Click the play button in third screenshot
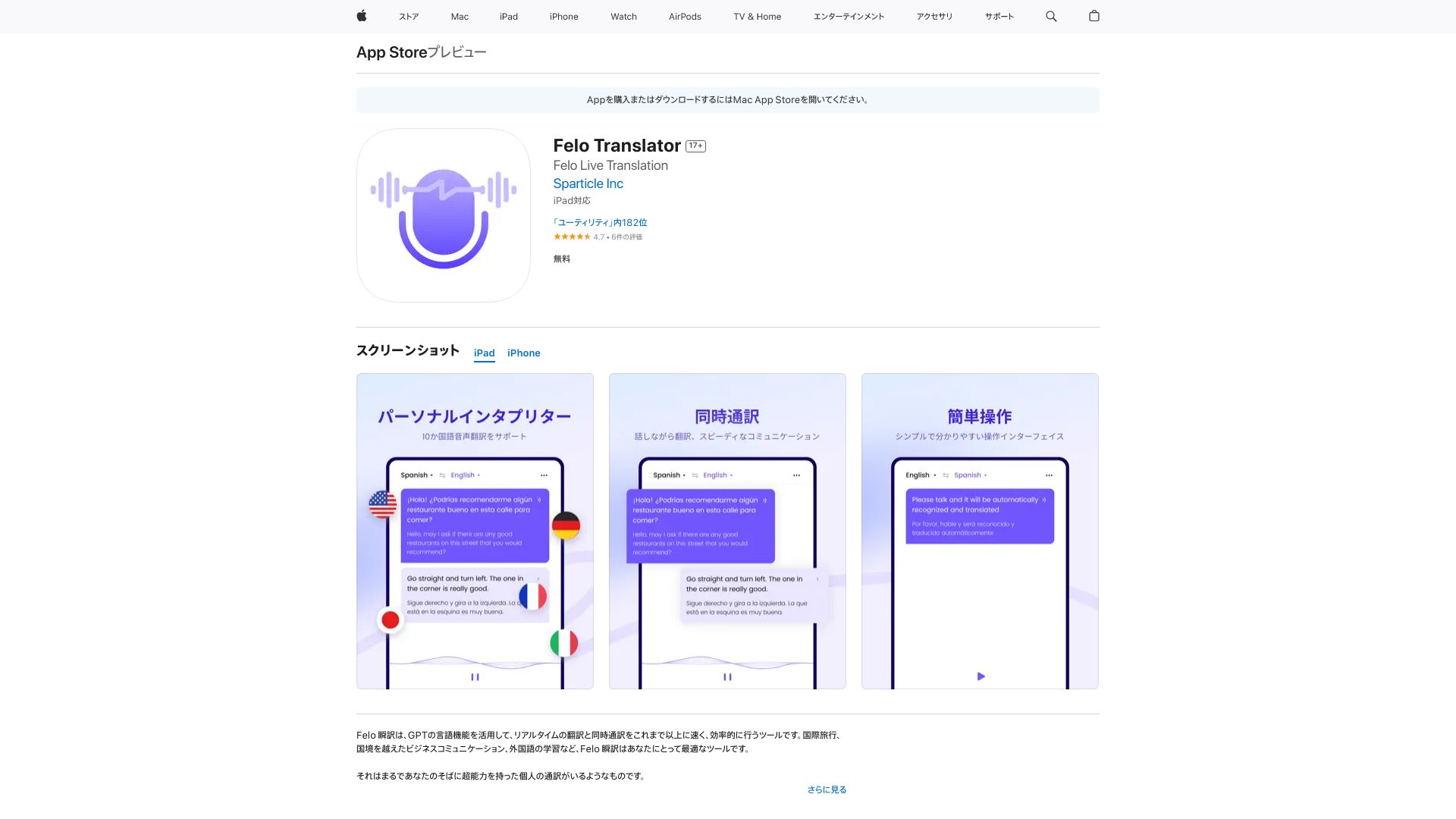Viewport: 1456px width, 819px height. click(981, 676)
